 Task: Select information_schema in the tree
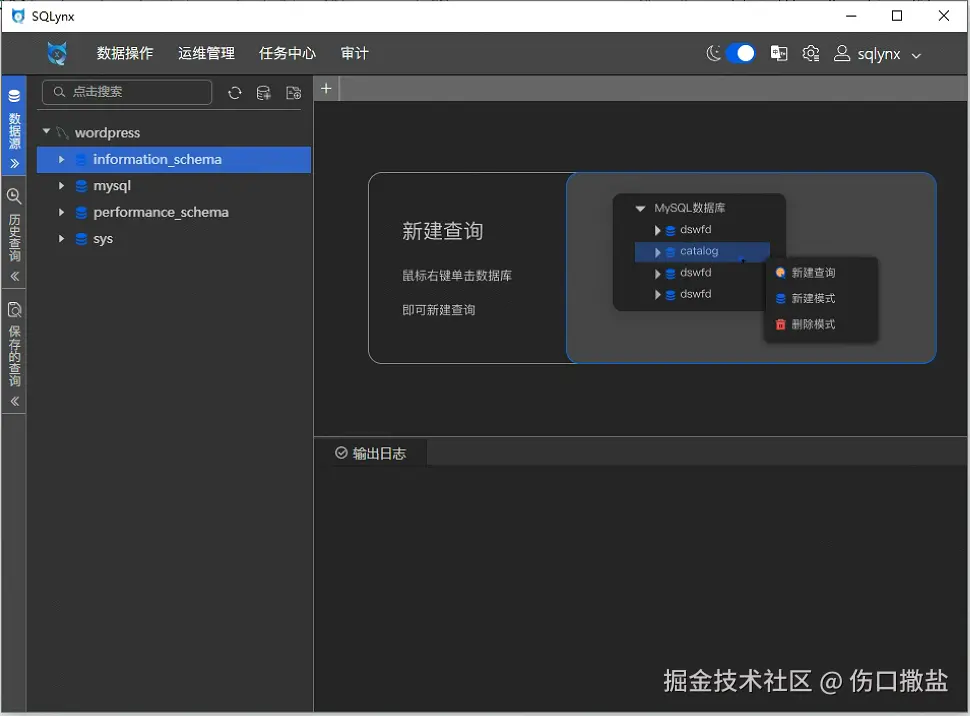tap(174, 160)
